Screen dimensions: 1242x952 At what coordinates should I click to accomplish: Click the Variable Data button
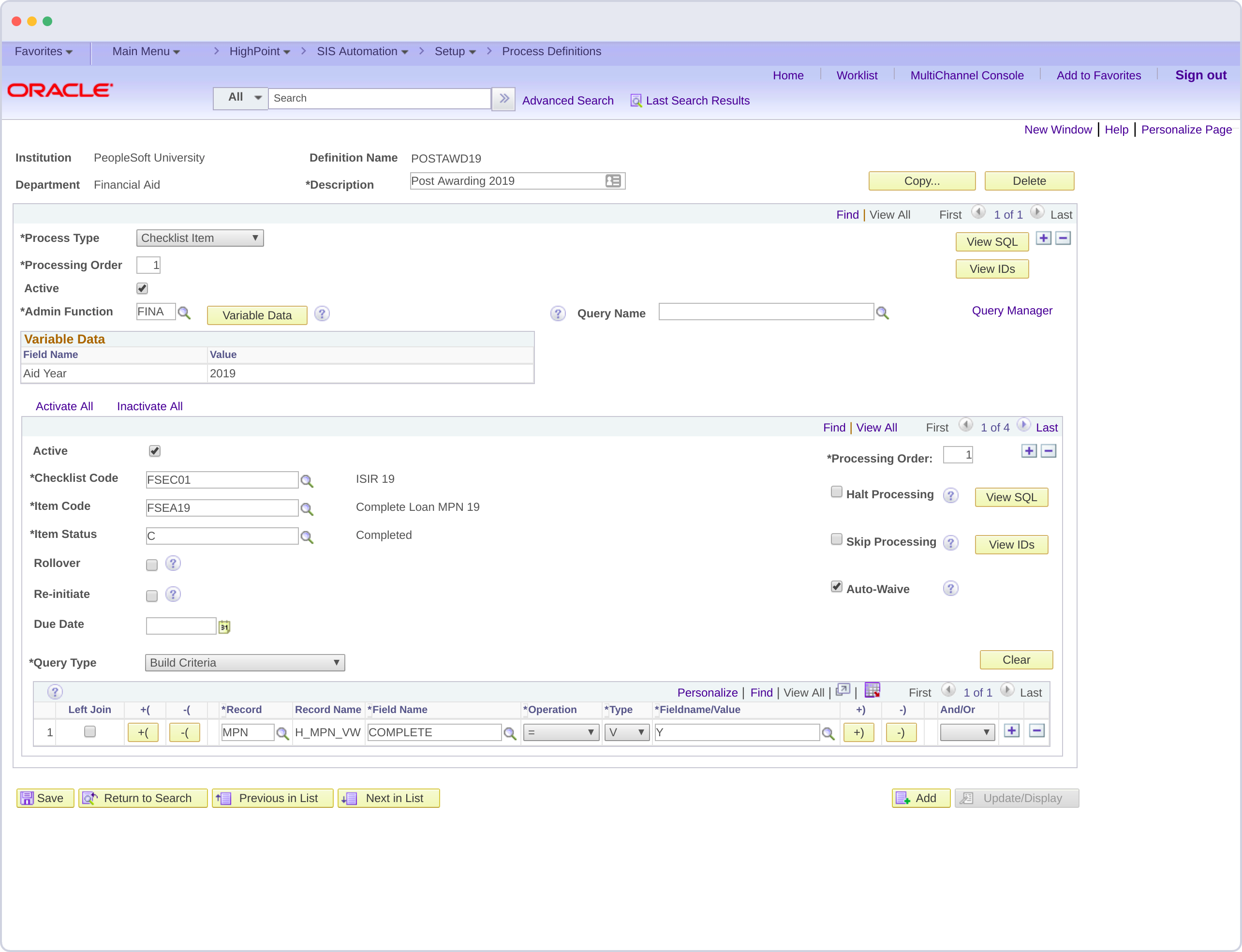click(257, 315)
